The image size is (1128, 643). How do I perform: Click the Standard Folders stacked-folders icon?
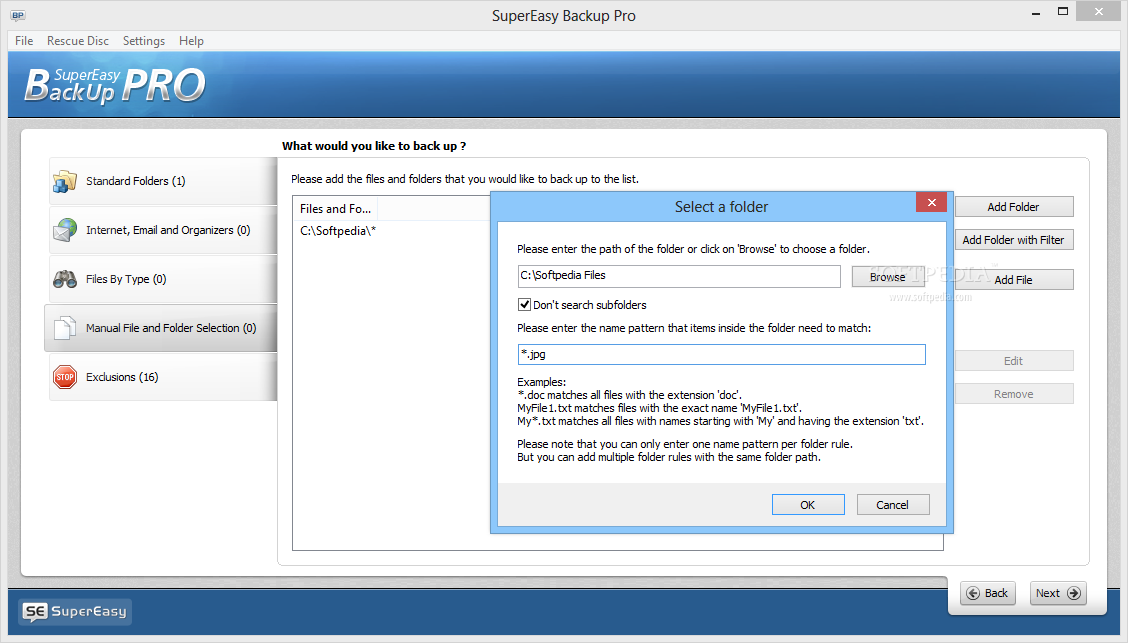point(65,181)
